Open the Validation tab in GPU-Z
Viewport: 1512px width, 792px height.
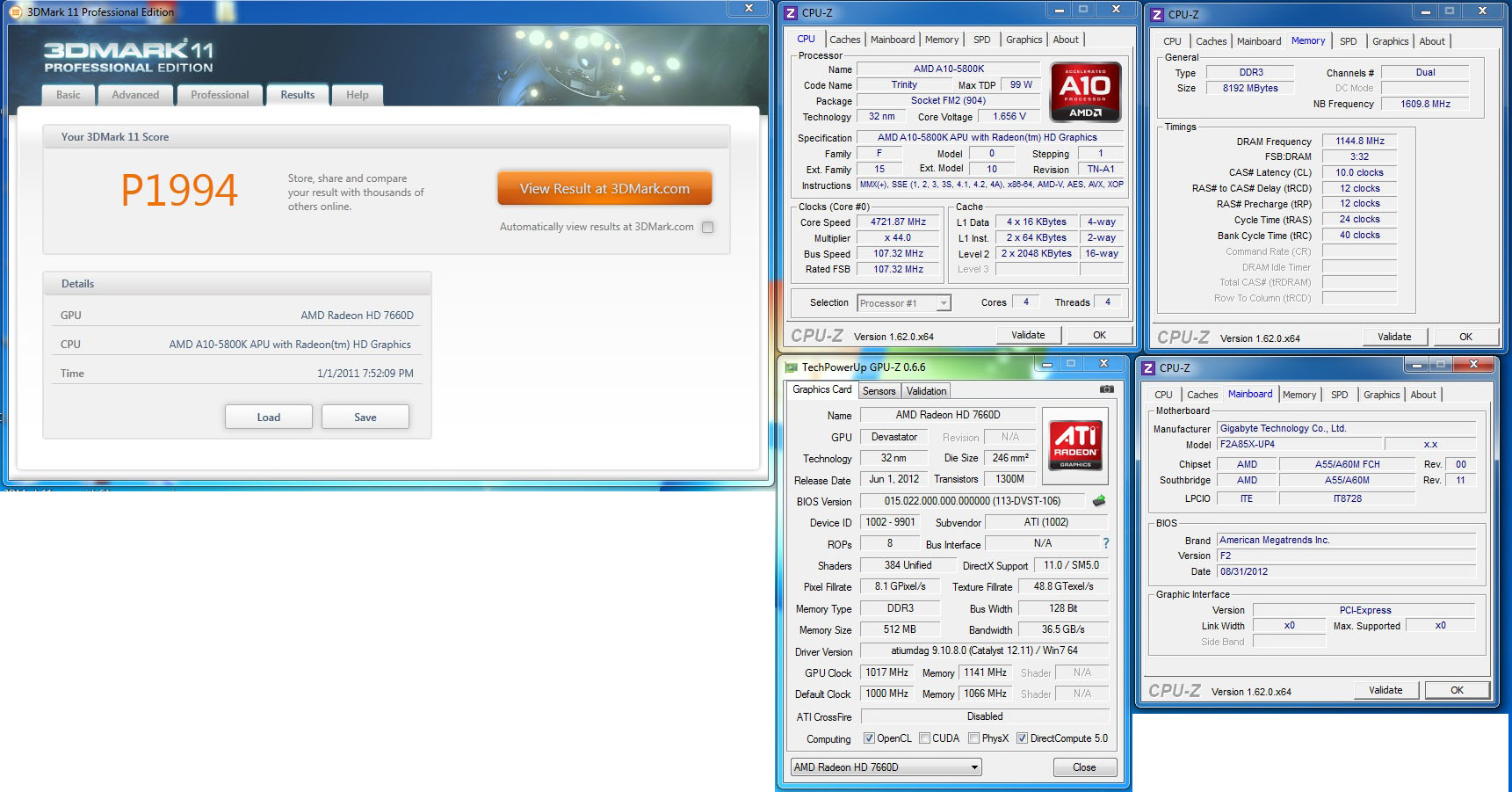click(x=927, y=391)
